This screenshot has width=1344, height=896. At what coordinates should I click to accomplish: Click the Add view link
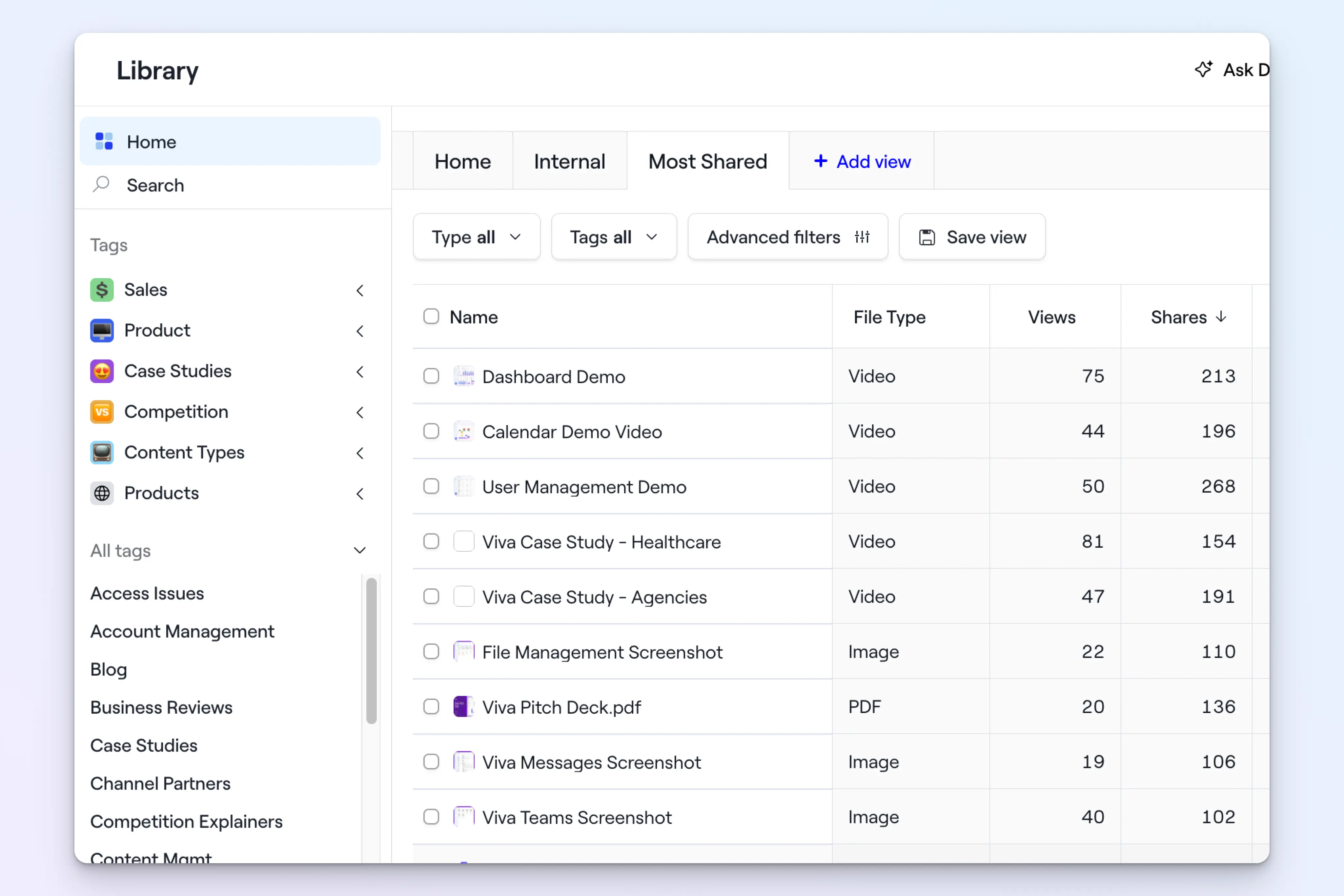pyautogui.click(x=862, y=162)
